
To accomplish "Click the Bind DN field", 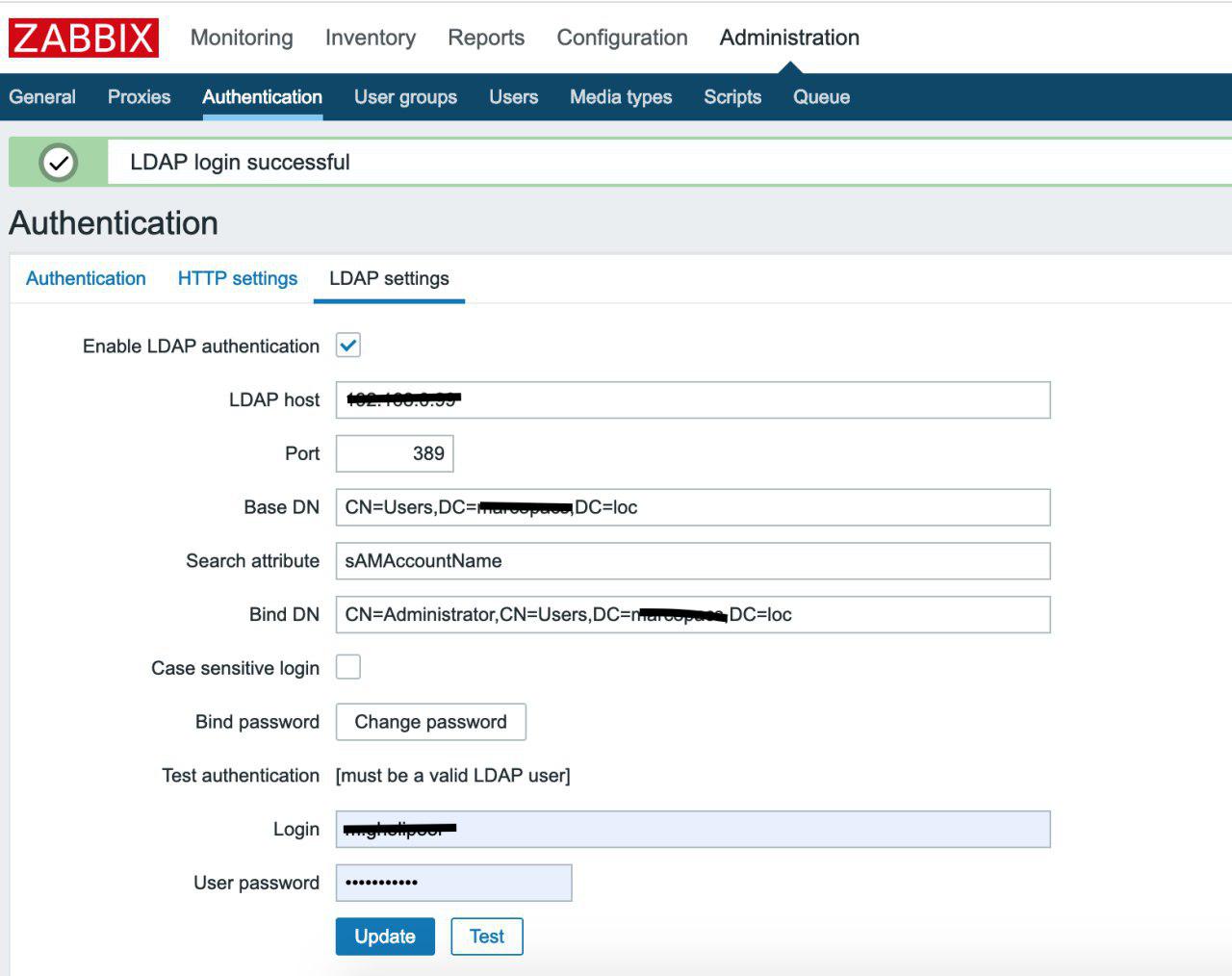I will pos(693,615).
